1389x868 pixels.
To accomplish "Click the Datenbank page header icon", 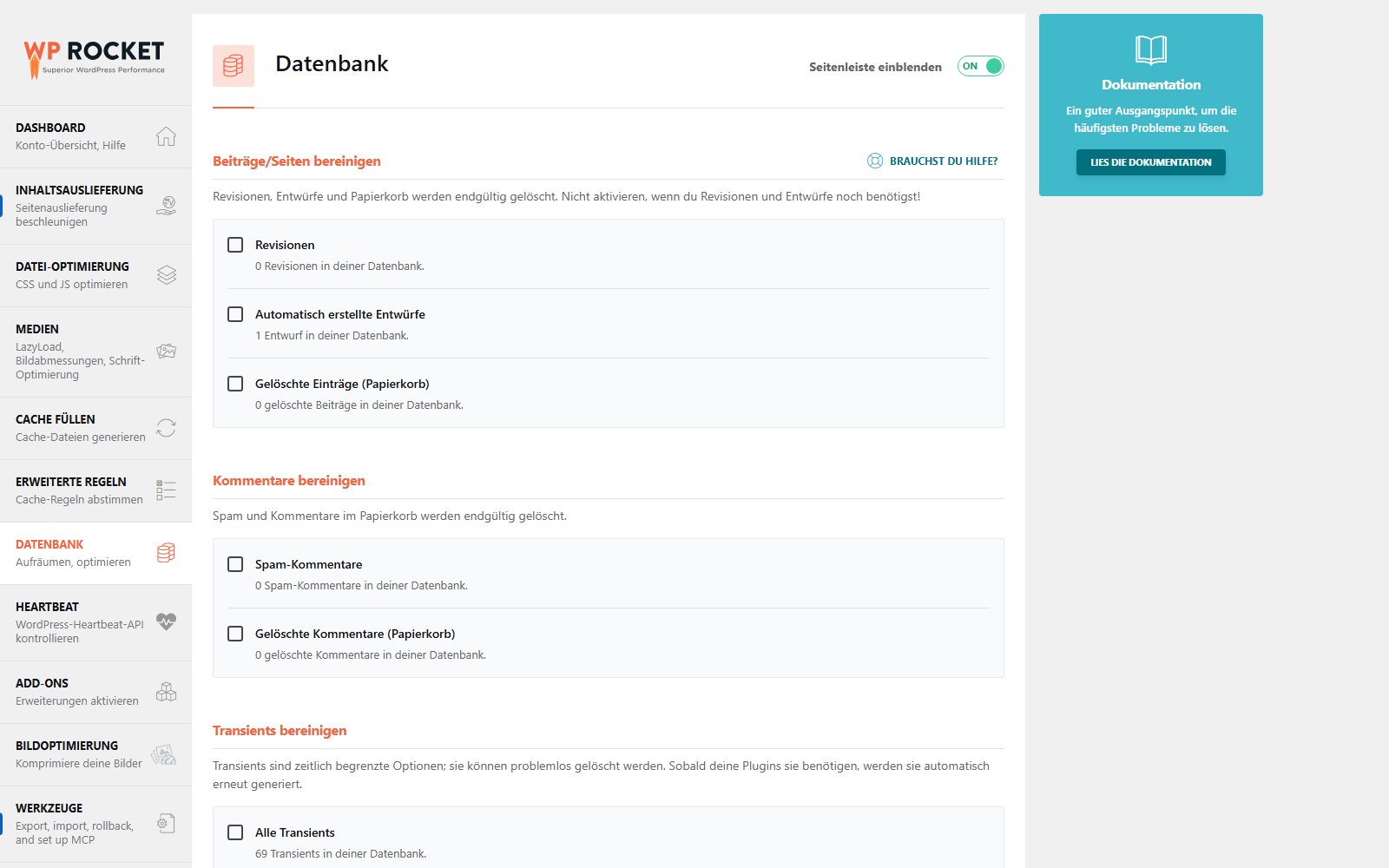I will pyautogui.click(x=234, y=66).
